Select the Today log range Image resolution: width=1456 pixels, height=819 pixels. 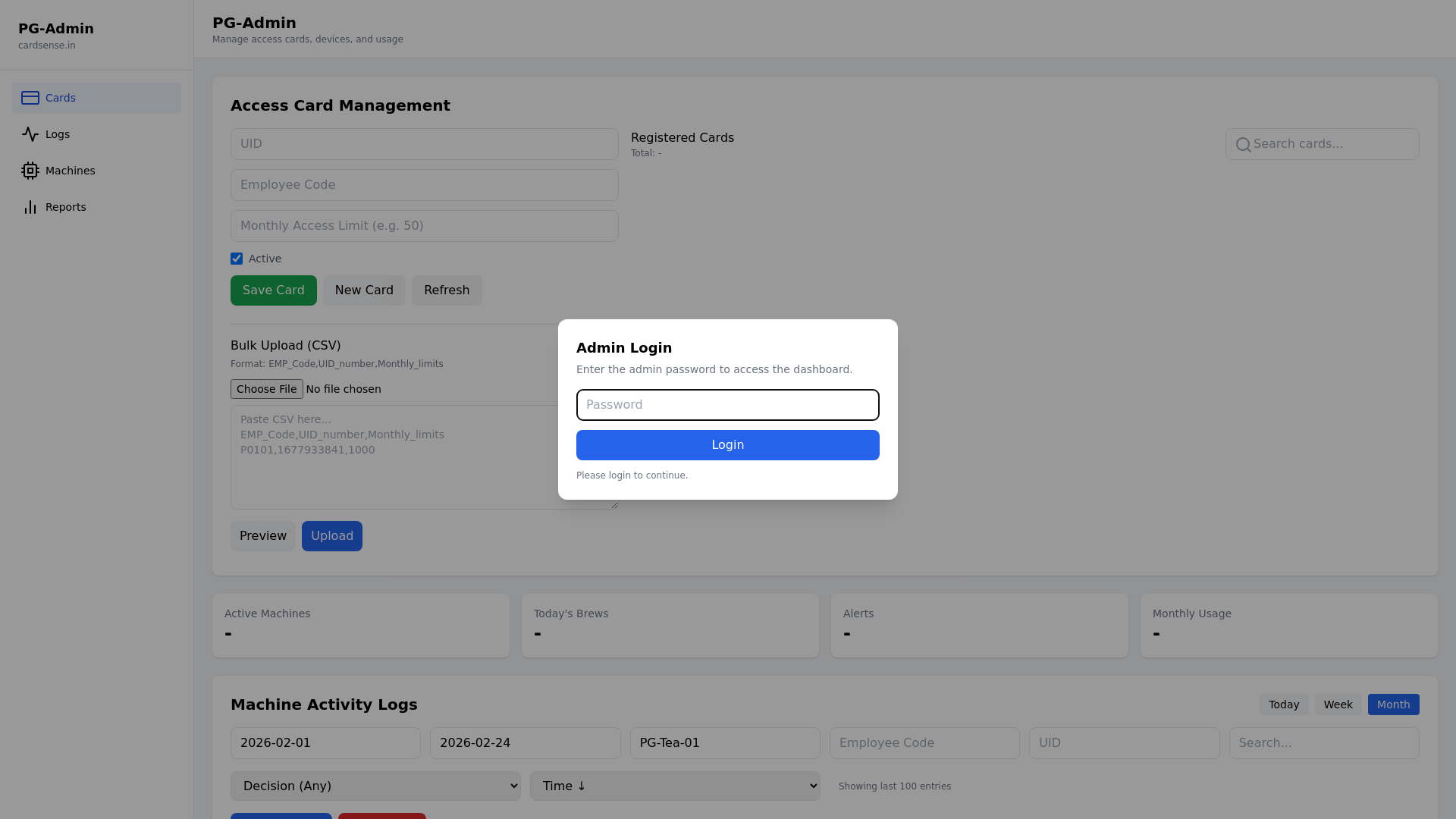[1284, 704]
